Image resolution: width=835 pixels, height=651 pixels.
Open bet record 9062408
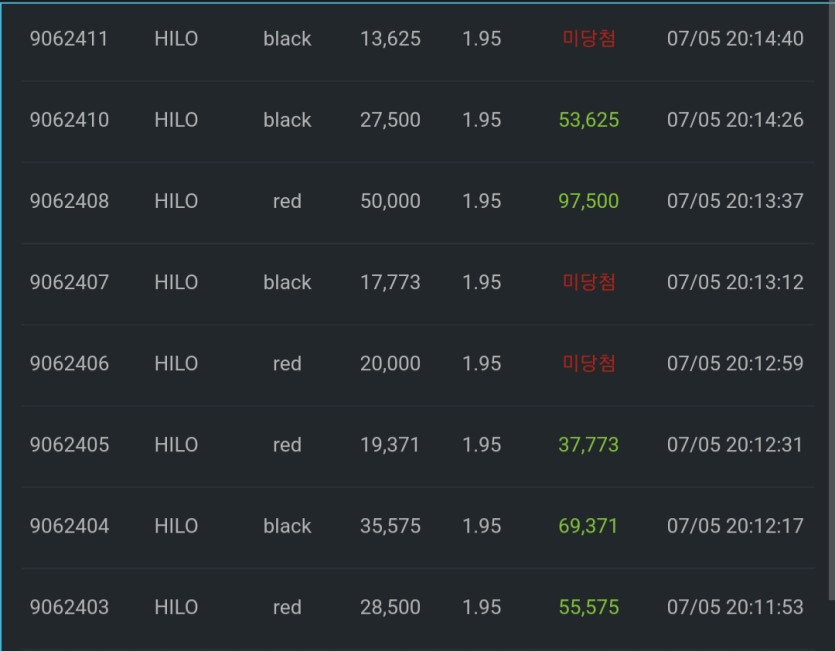(69, 201)
